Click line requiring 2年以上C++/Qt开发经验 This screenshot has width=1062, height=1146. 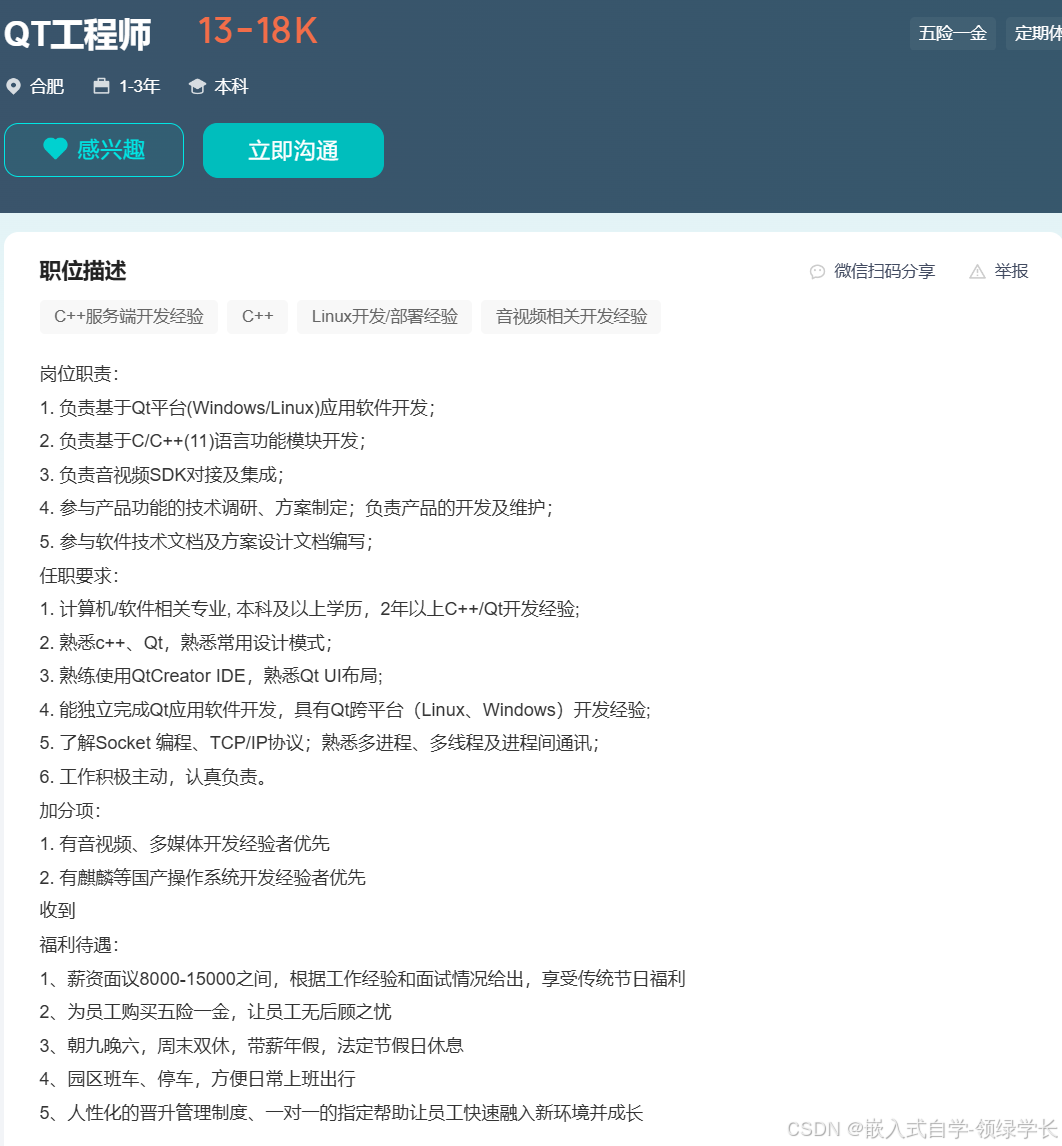310,609
